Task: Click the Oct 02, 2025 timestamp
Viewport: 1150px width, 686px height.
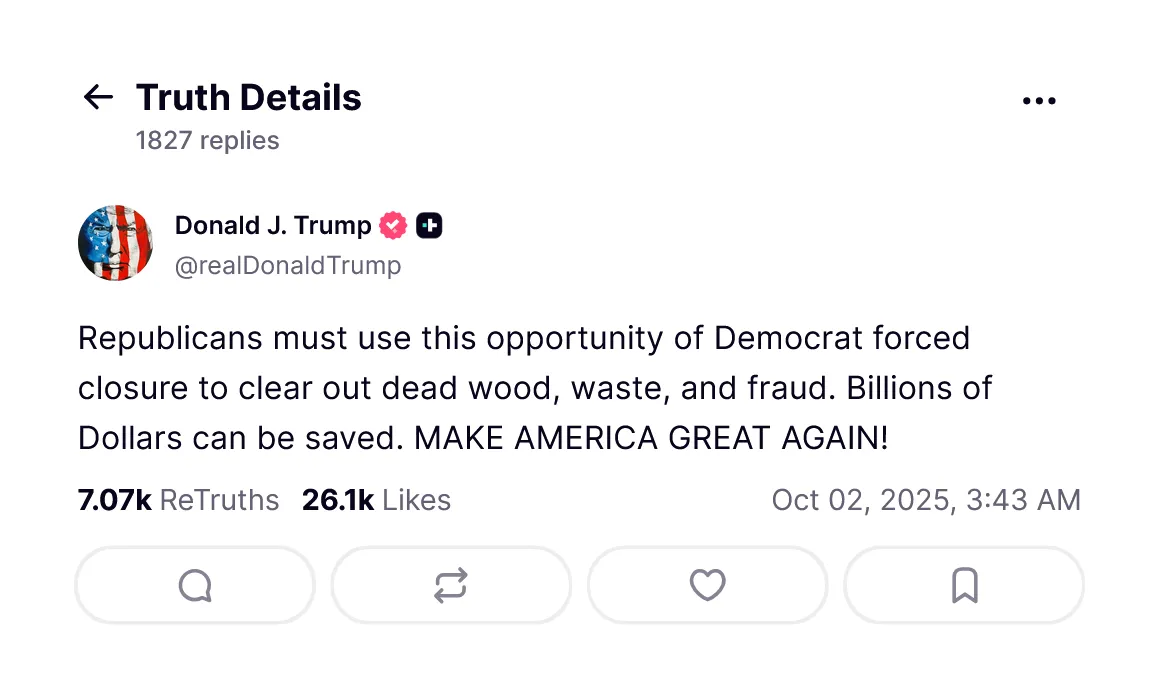Action: 926,500
